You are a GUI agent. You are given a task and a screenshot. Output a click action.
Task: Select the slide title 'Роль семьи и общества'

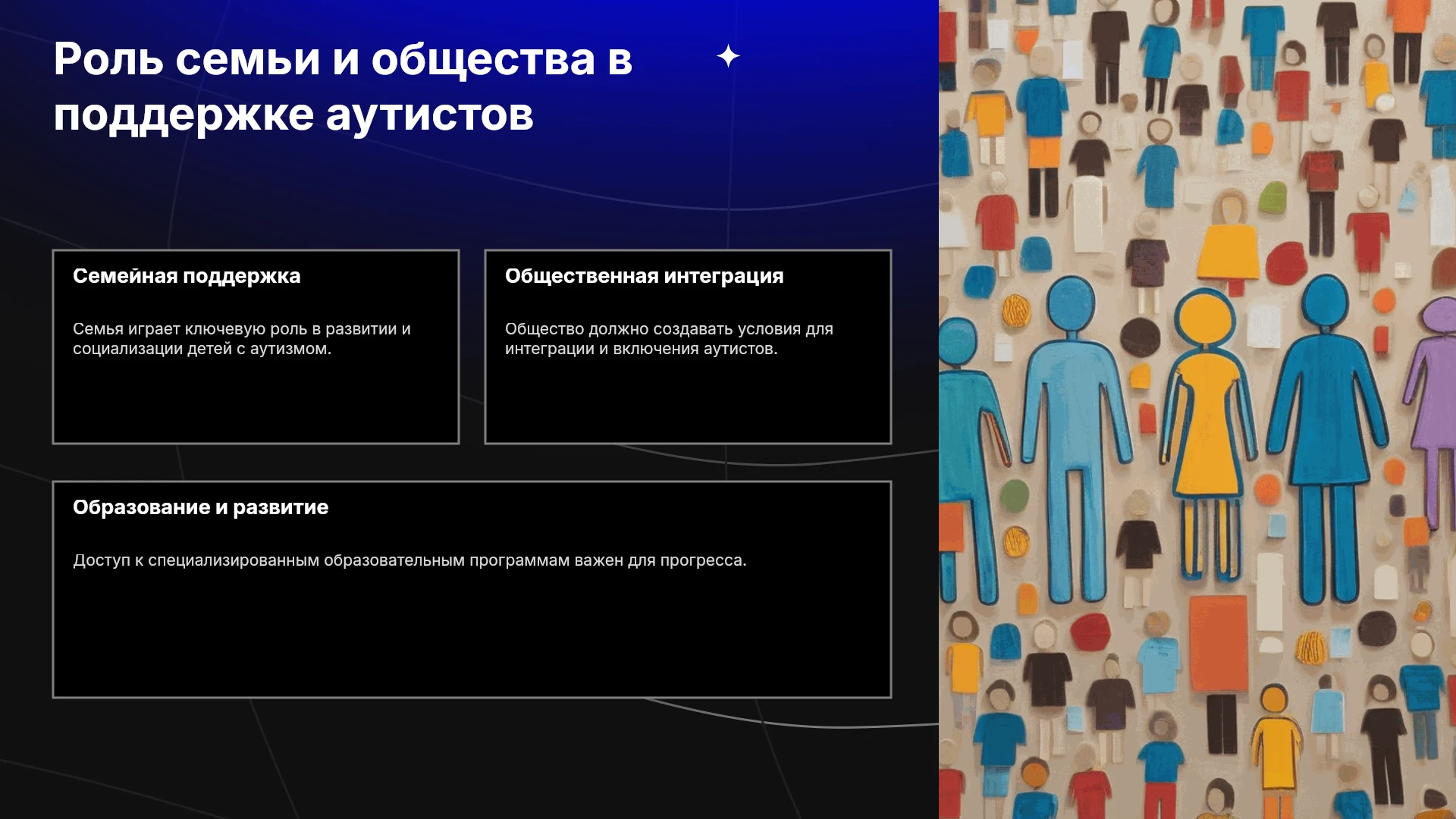343,86
